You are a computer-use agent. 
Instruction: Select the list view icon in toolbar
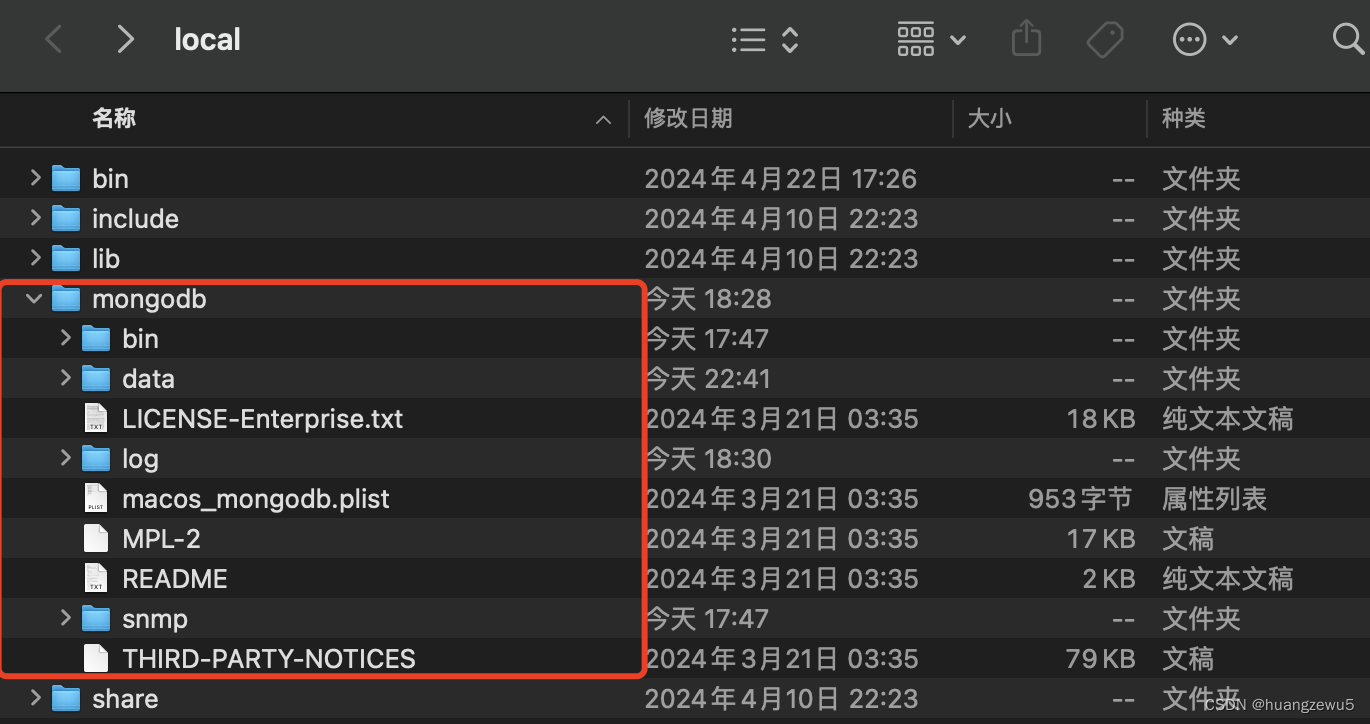click(x=748, y=39)
